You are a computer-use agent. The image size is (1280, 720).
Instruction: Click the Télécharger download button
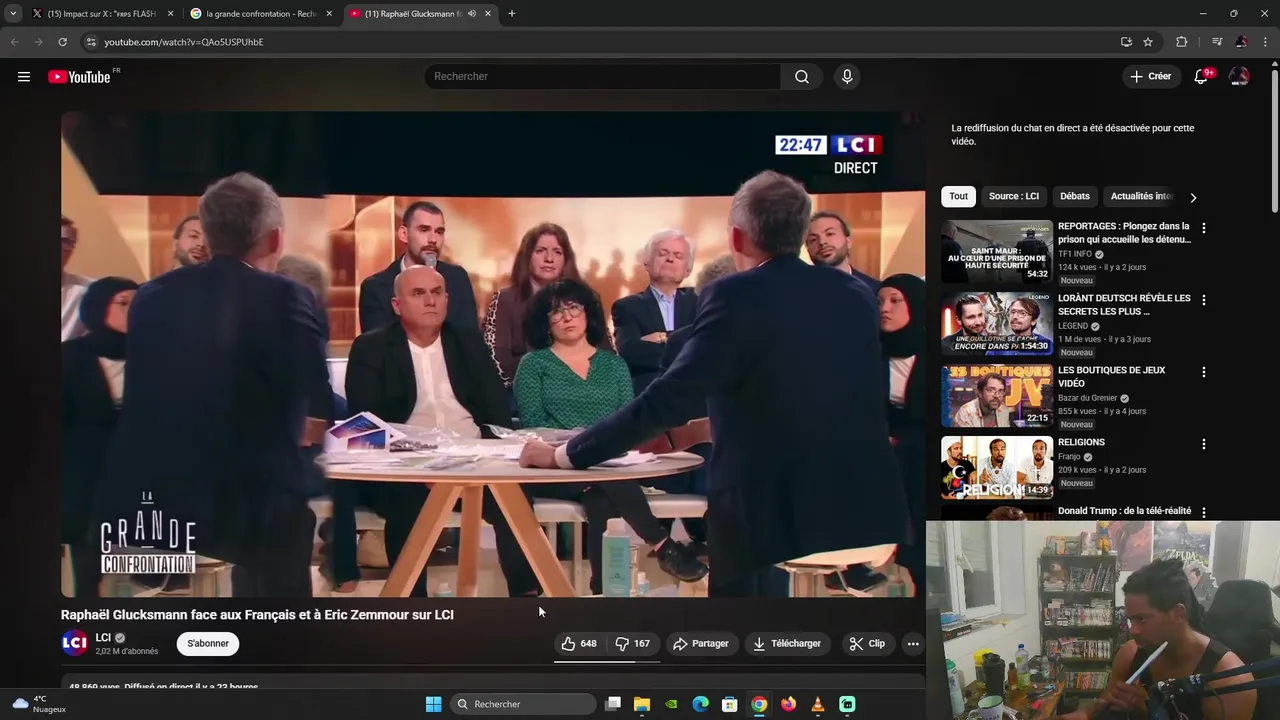tap(787, 644)
